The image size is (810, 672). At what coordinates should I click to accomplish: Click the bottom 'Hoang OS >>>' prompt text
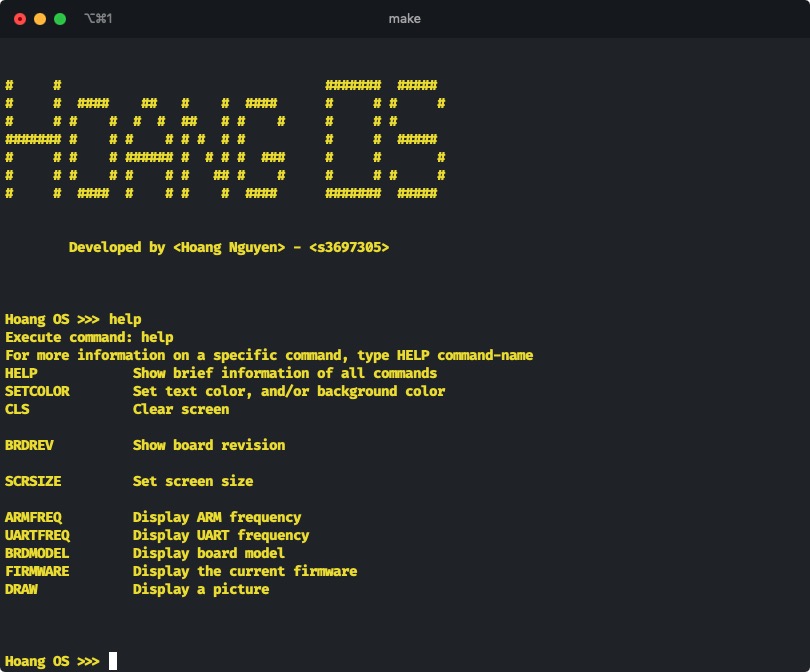52,661
